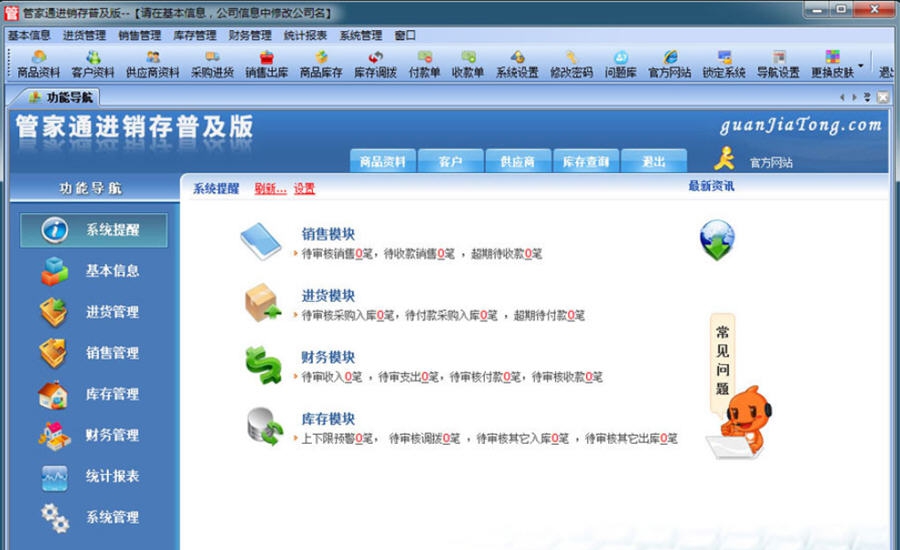Open the 销售管理 menu
Screen dimensions: 900x550
click(139, 36)
